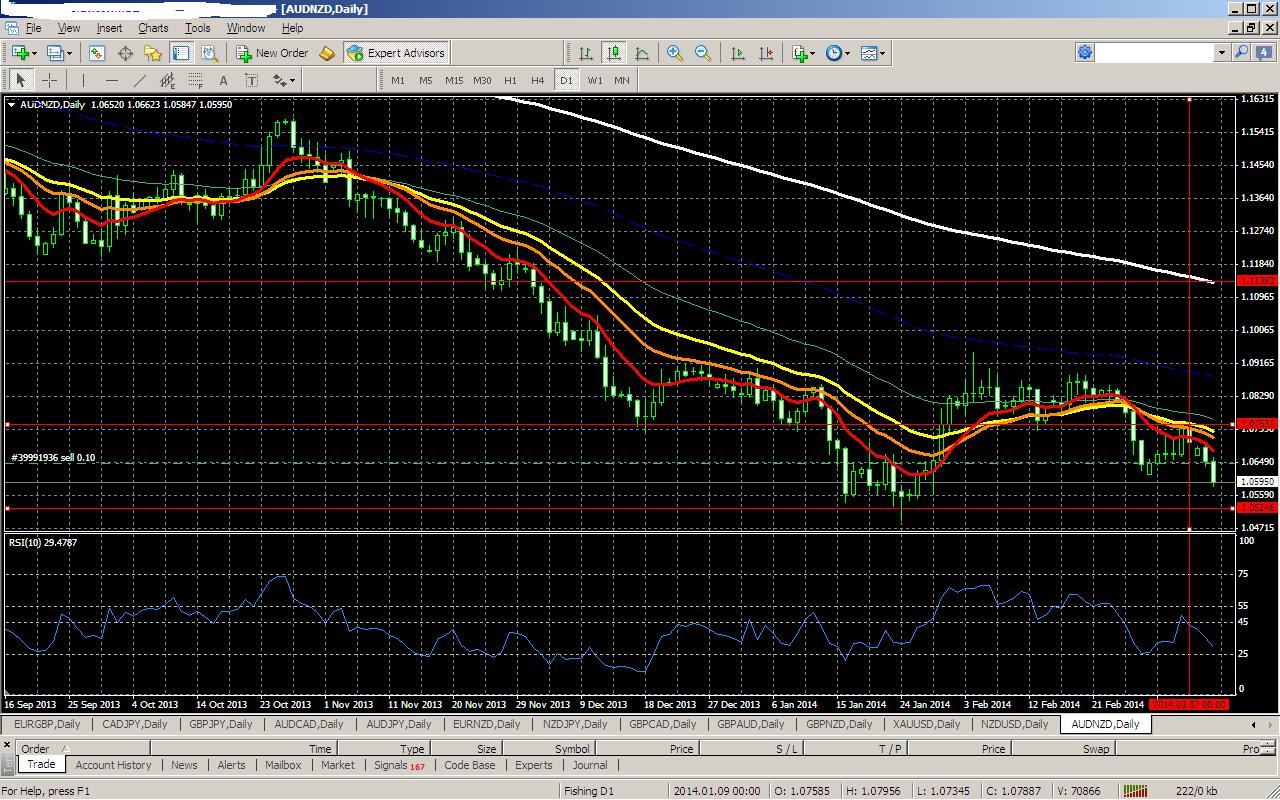Viewport: 1280px width, 800px height.
Task: Open the Strategy Tester icon
Action: [x=209, y=53]
